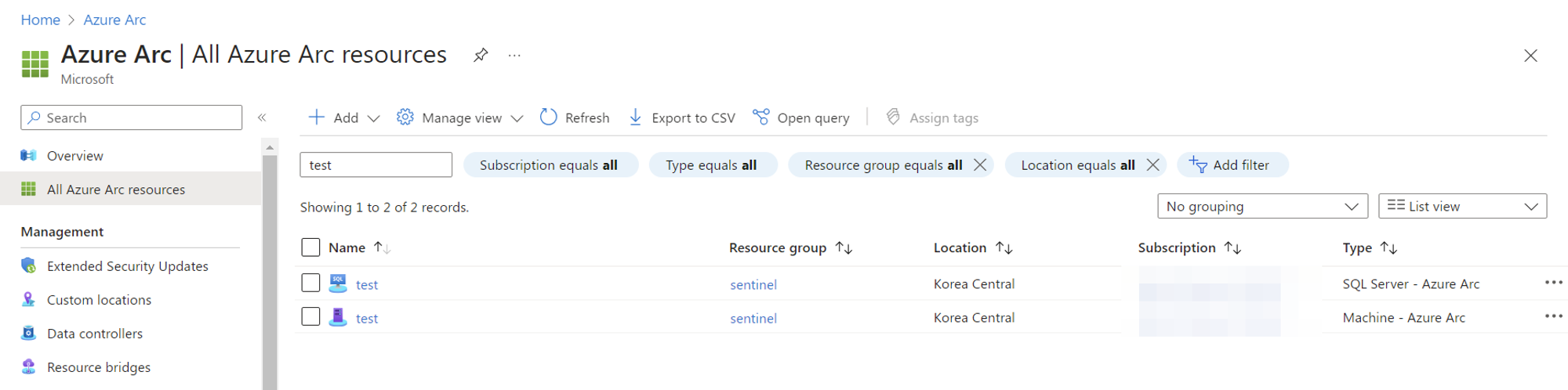Open the more options ellipsis beside title

click(x=514, y=56)
